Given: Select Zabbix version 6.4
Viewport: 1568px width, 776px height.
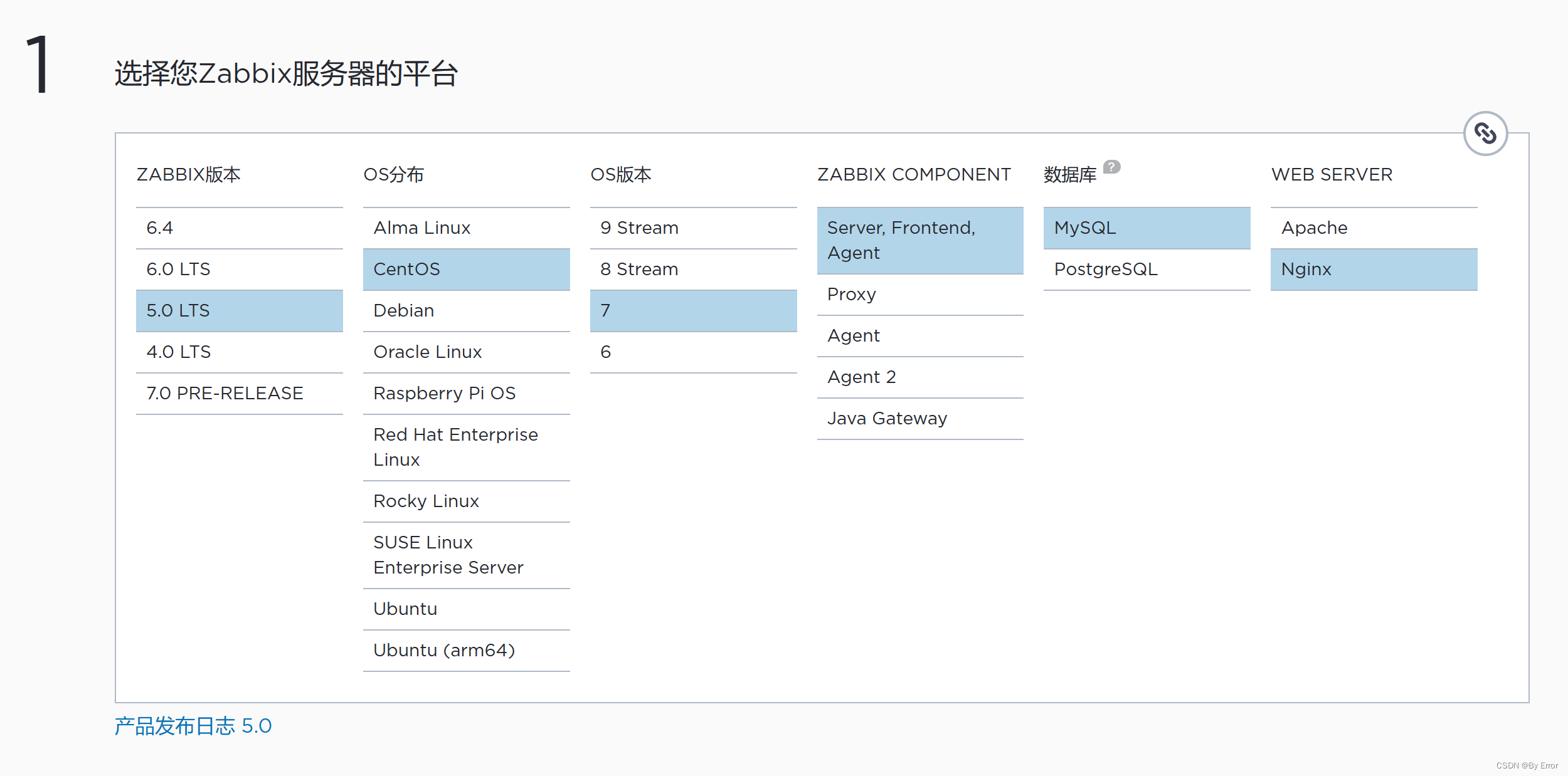Looking at the screenshot, I should [x=240, y=228].
